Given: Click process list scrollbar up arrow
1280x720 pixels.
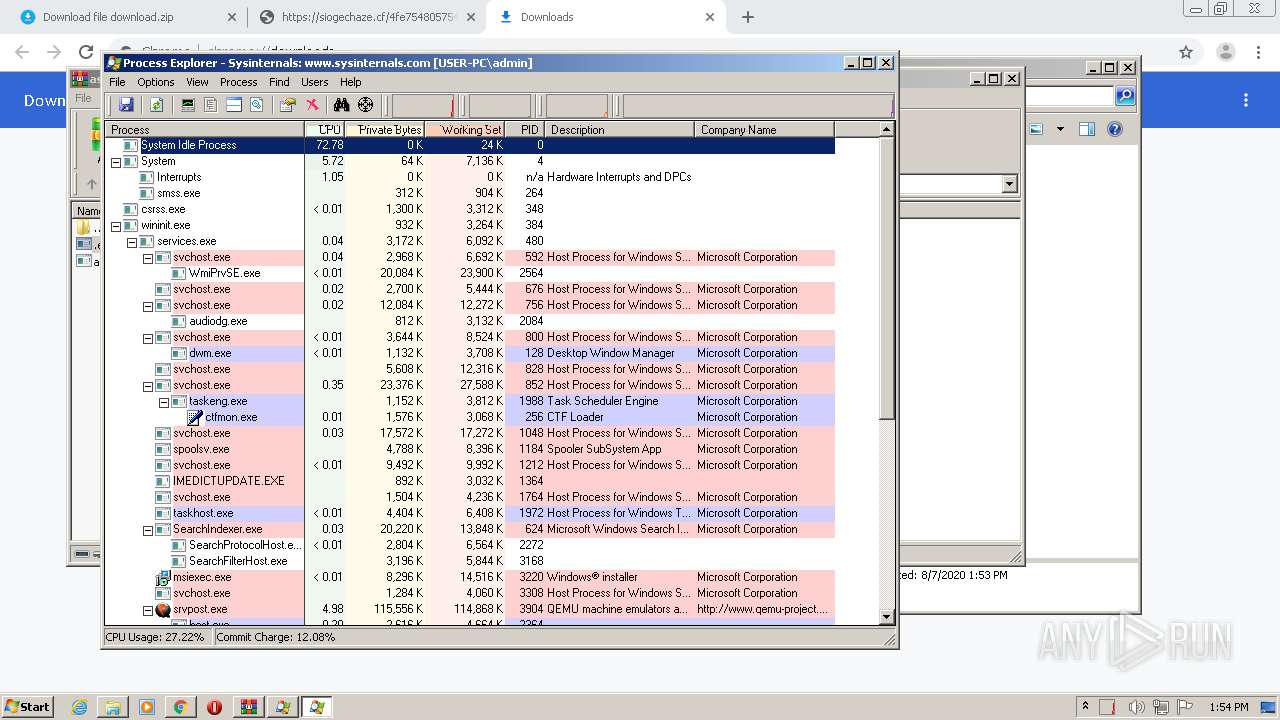Looking at the screenshot, I should click(886, 129).
